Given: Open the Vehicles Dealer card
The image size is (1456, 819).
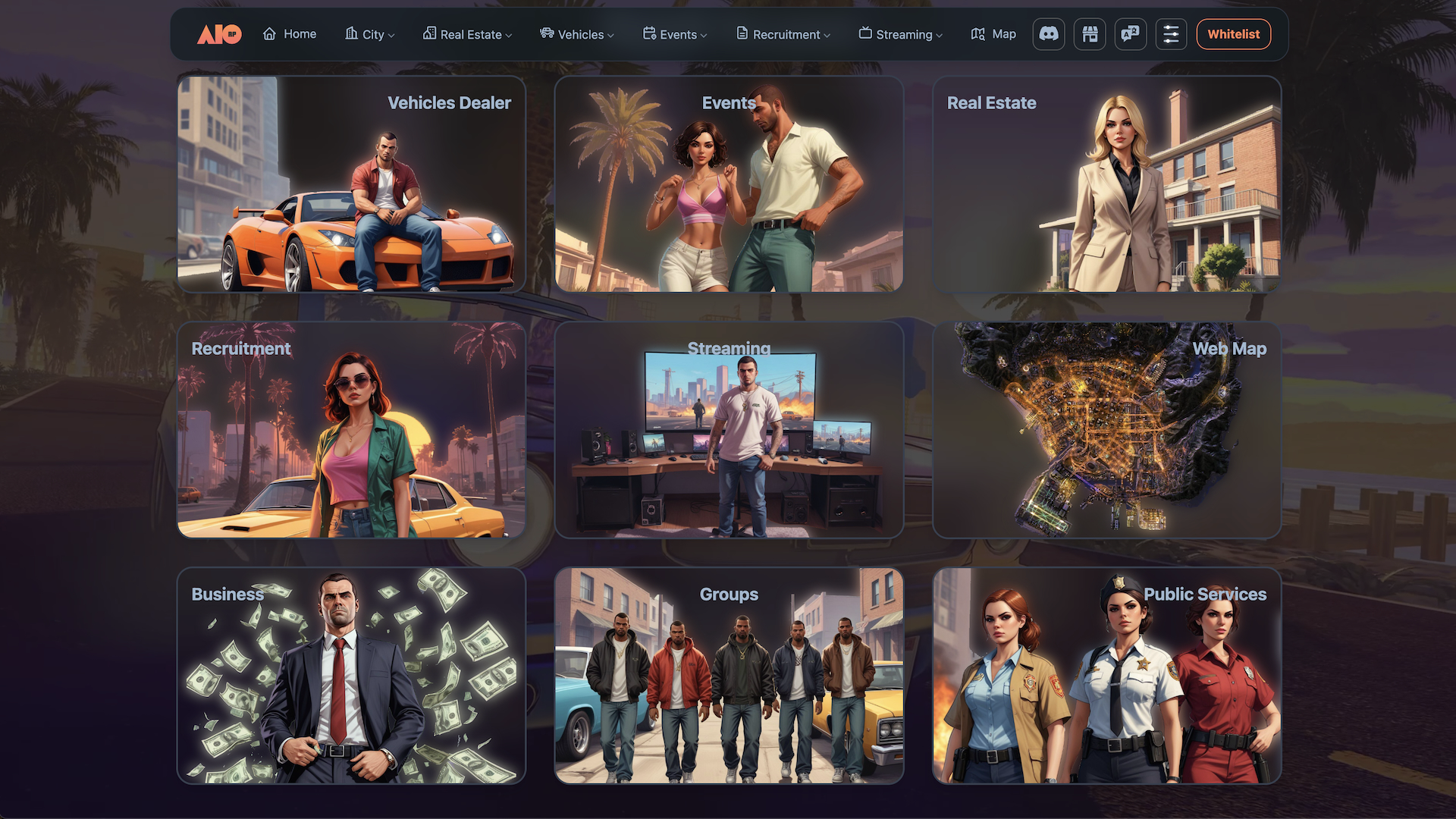Looking at the screenshot, I should tap(351, 184).
